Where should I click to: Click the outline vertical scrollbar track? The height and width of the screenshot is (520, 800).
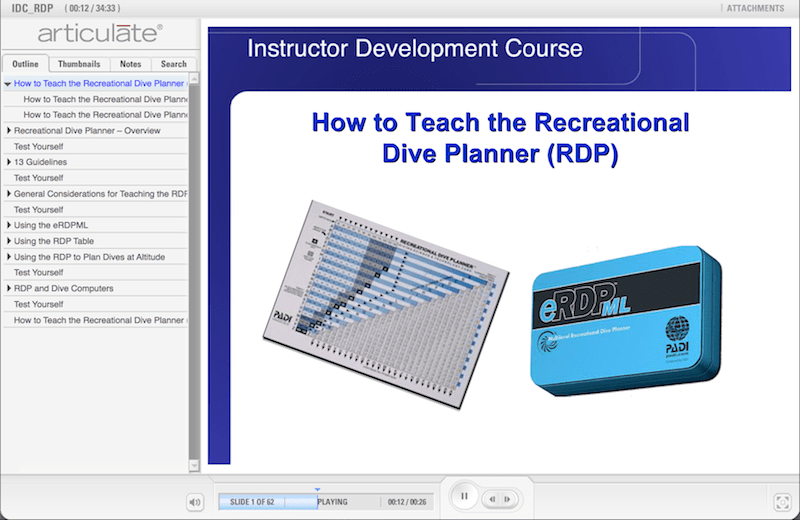tap(194, 272)
